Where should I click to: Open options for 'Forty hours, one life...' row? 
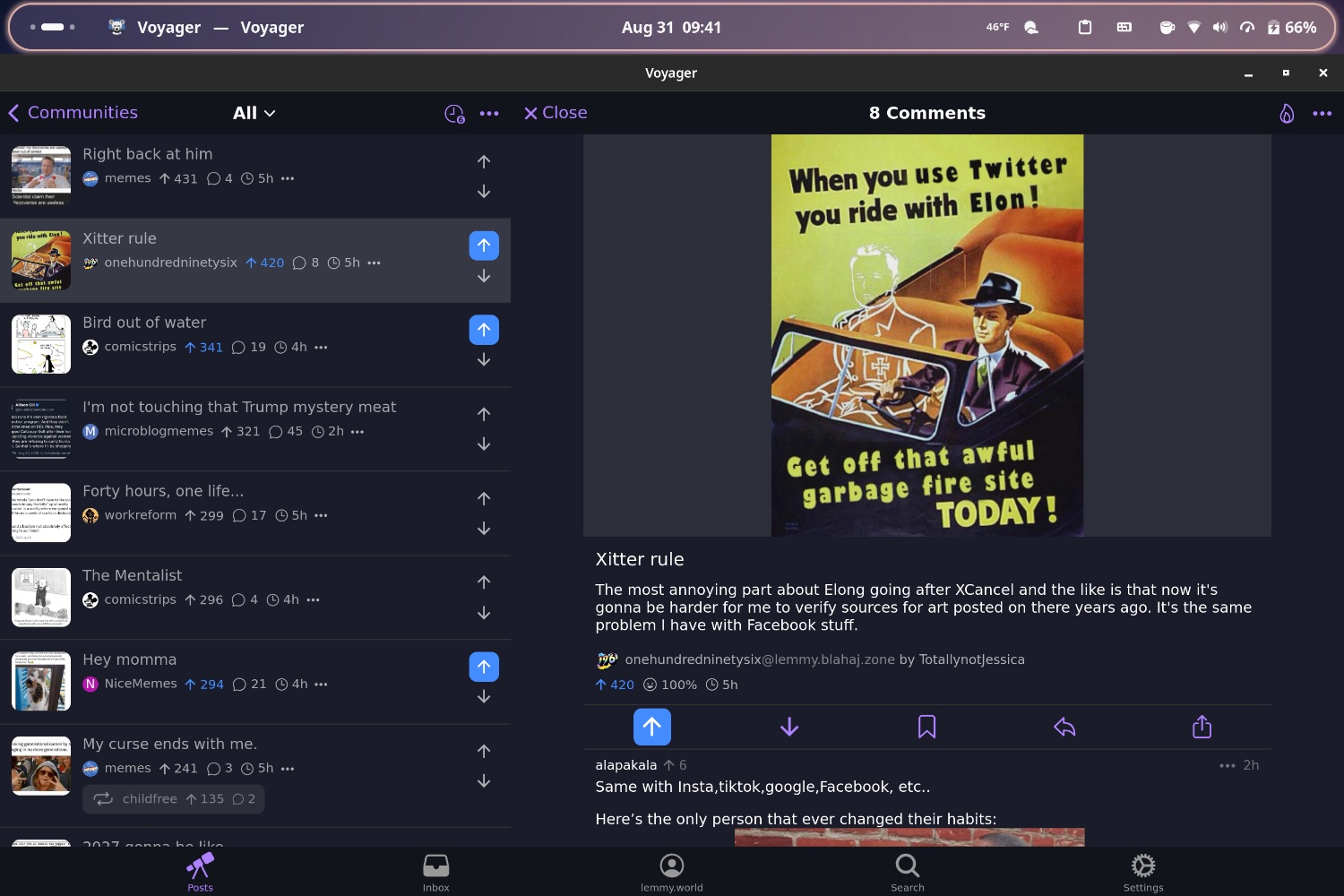[x=321, y=515]
